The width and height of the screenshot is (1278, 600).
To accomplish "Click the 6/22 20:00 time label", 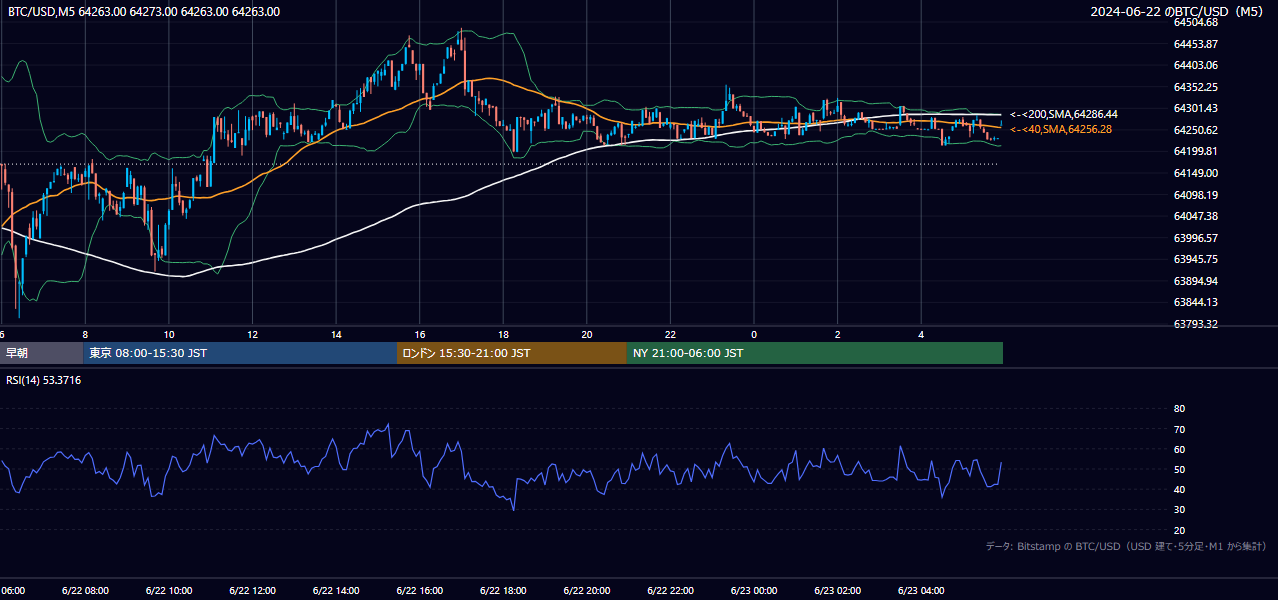I will point(586,590).
